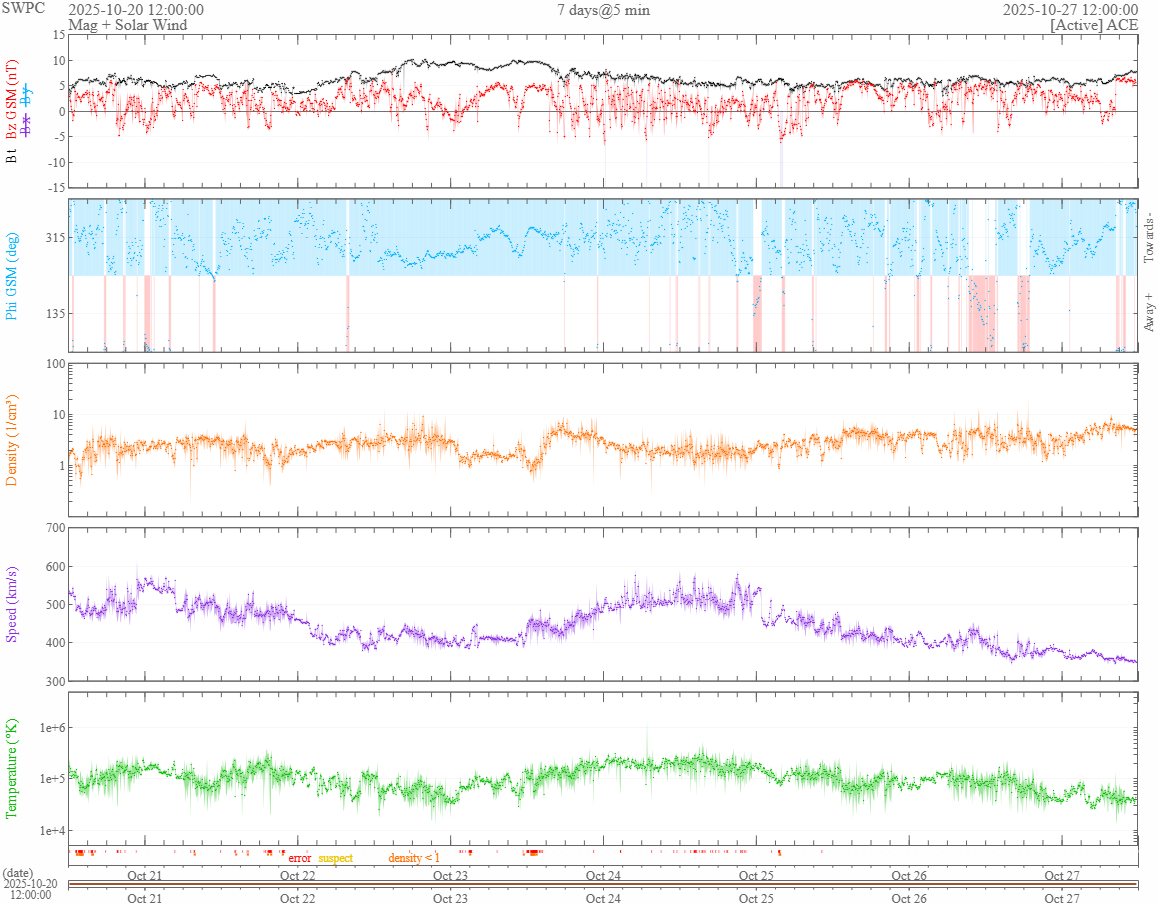Click the green Temperature axis label

[x=12, y=768]
